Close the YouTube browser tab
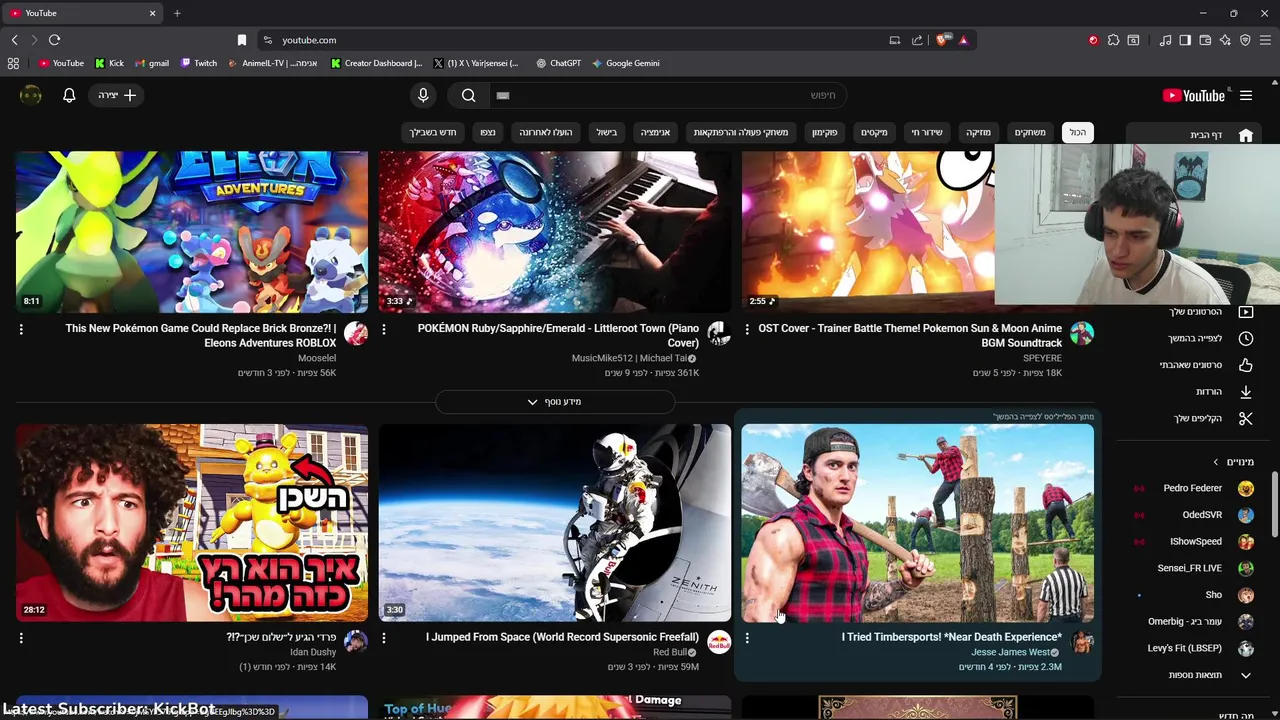This screenshot has height=720, width=1280. tap(153, 13)
